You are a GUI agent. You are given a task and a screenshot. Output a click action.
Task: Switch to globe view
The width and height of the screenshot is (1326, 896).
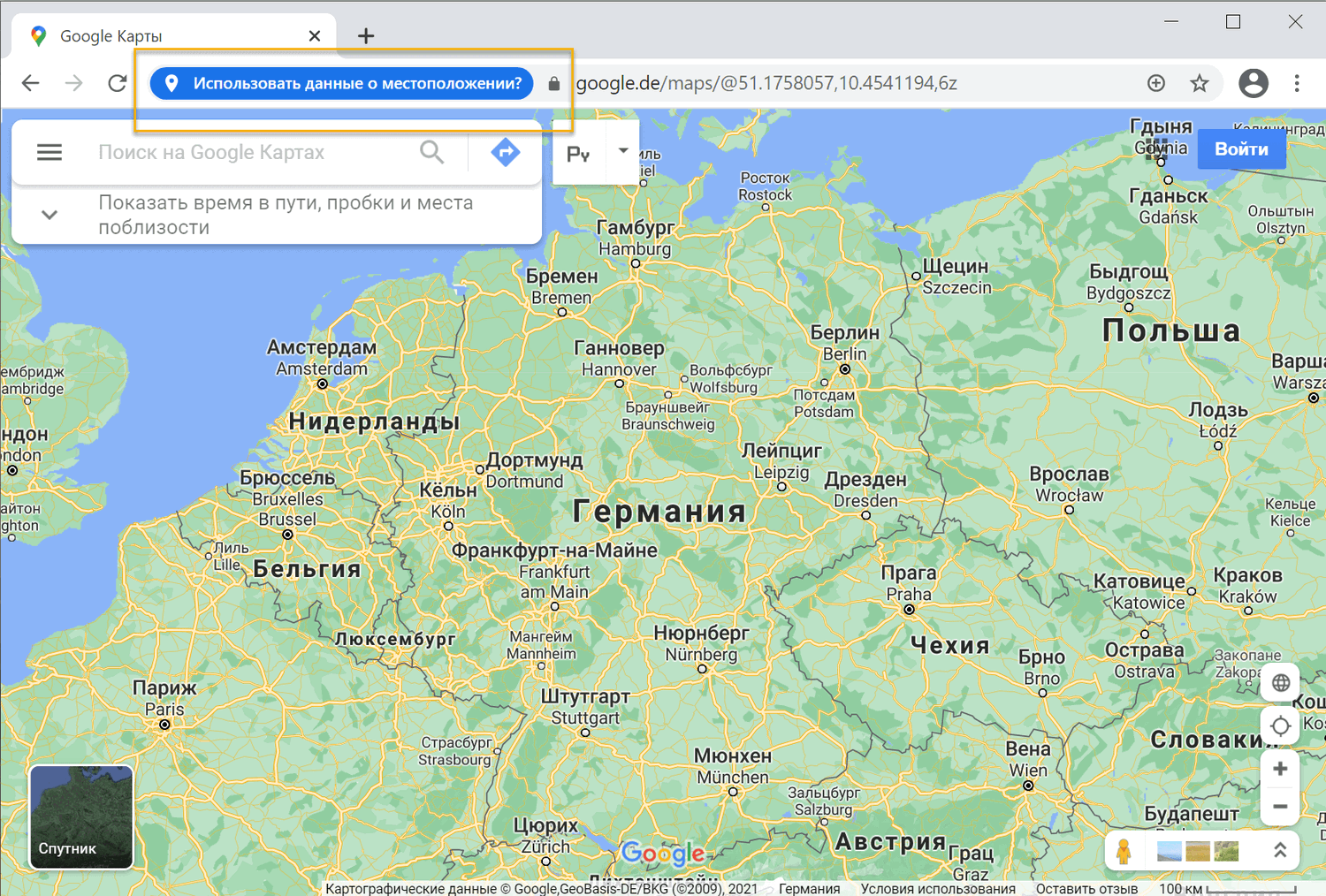point(1280,683)
